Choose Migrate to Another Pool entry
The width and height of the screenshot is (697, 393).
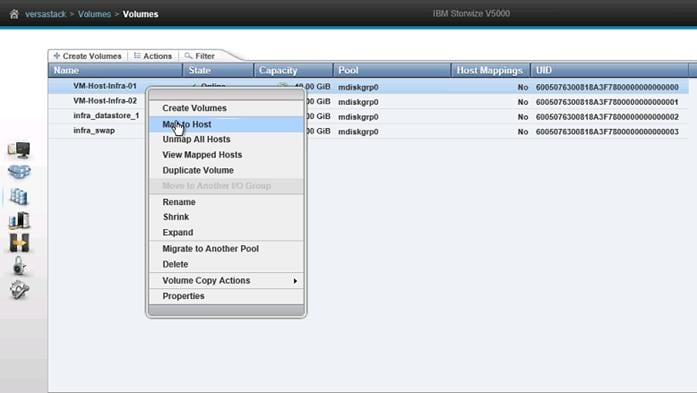tap(226, 249)
